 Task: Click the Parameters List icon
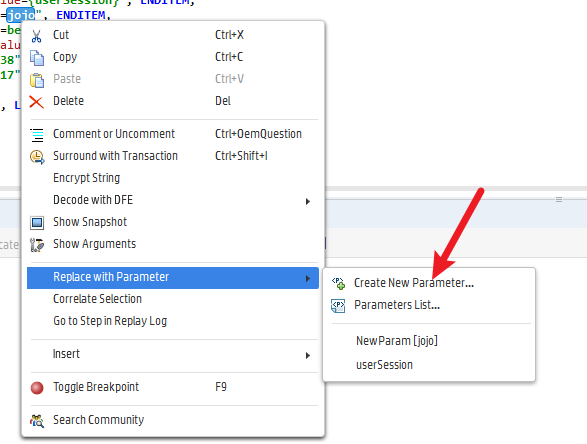coord(338,305)
